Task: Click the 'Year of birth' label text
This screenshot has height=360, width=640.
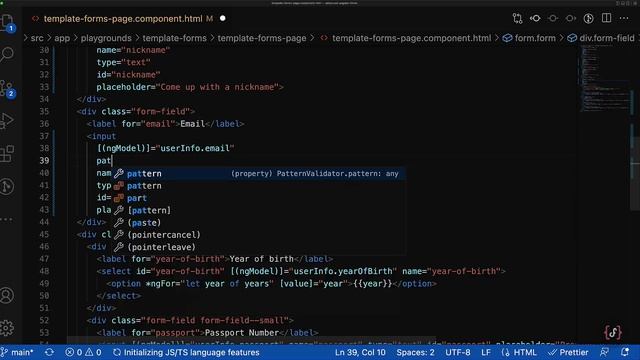Action: pos(262,259)
